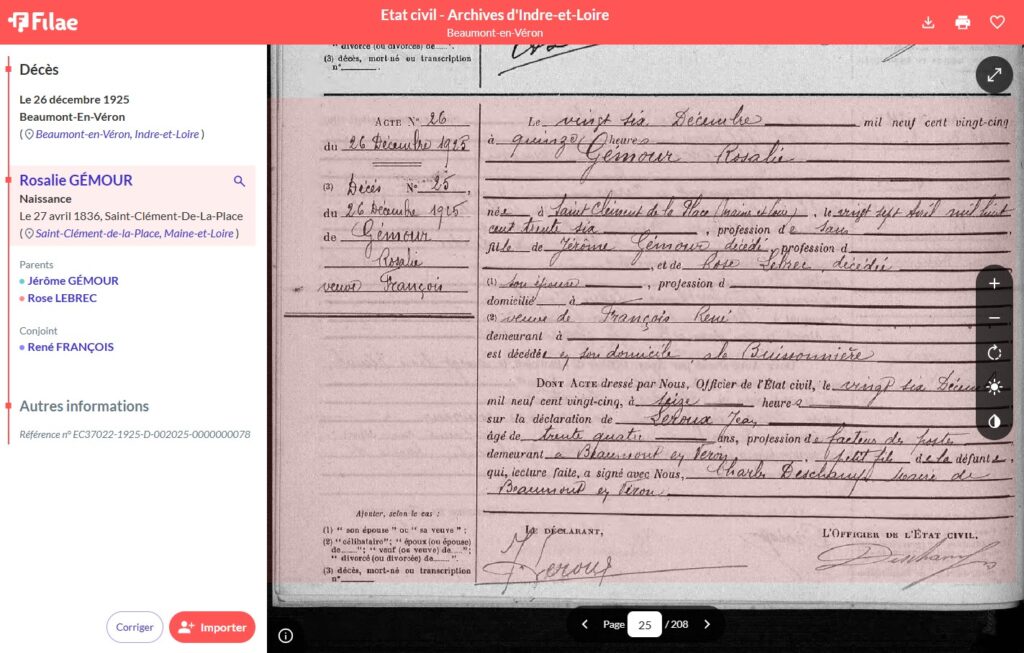Click the Corriger button
Image resolution: width=1024 pixels, height=653 pixels.
click(134, 627)
